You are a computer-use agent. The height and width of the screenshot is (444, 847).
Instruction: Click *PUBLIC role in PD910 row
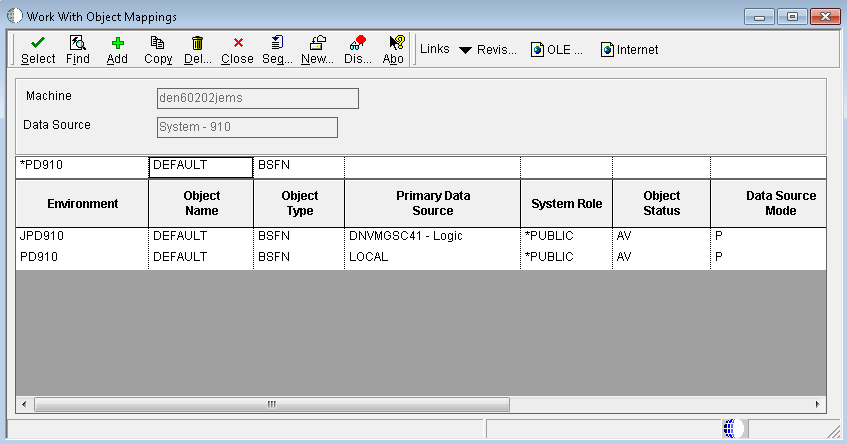567,257
